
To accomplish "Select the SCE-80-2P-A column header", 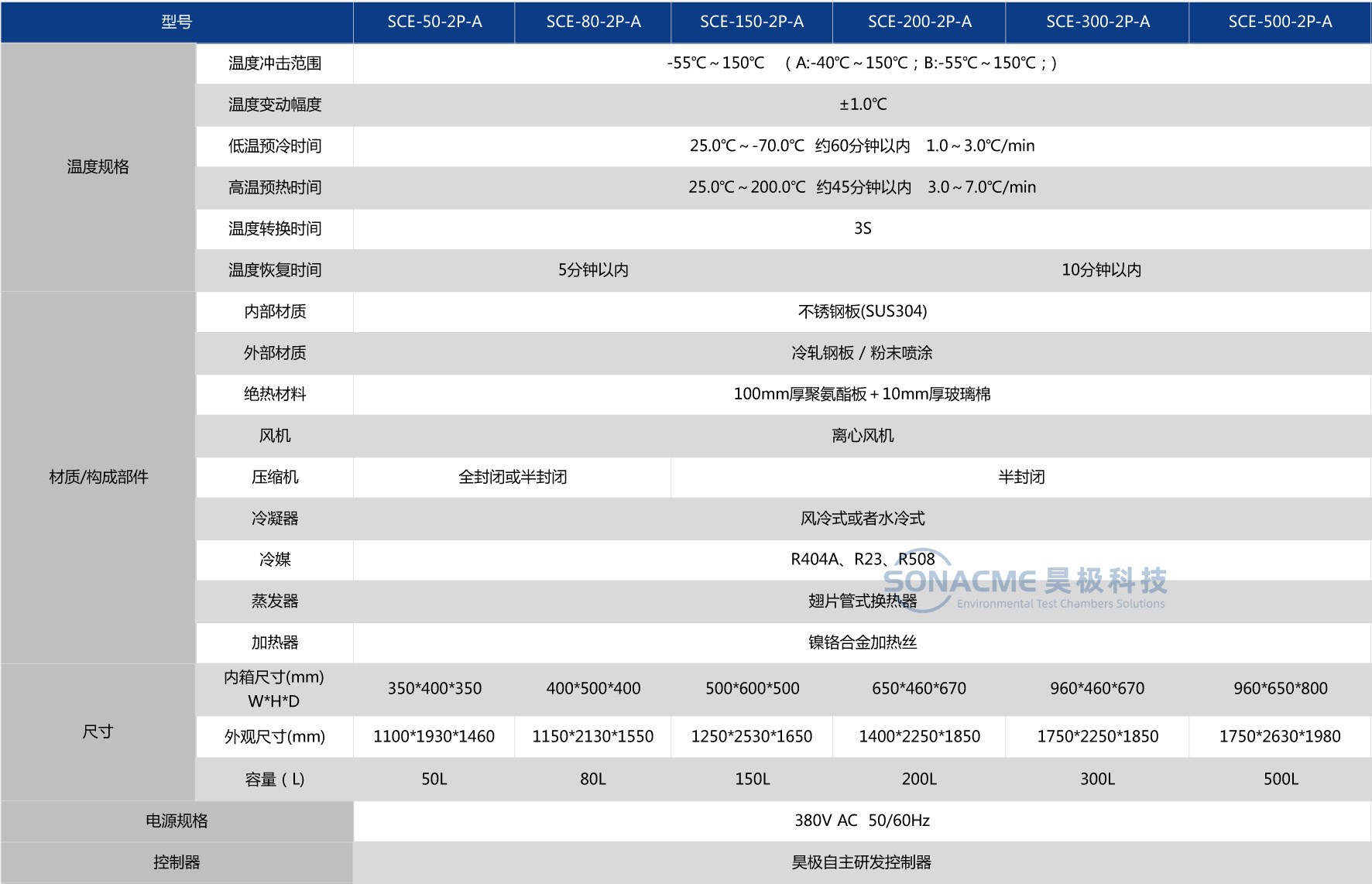I will [593, 22].
